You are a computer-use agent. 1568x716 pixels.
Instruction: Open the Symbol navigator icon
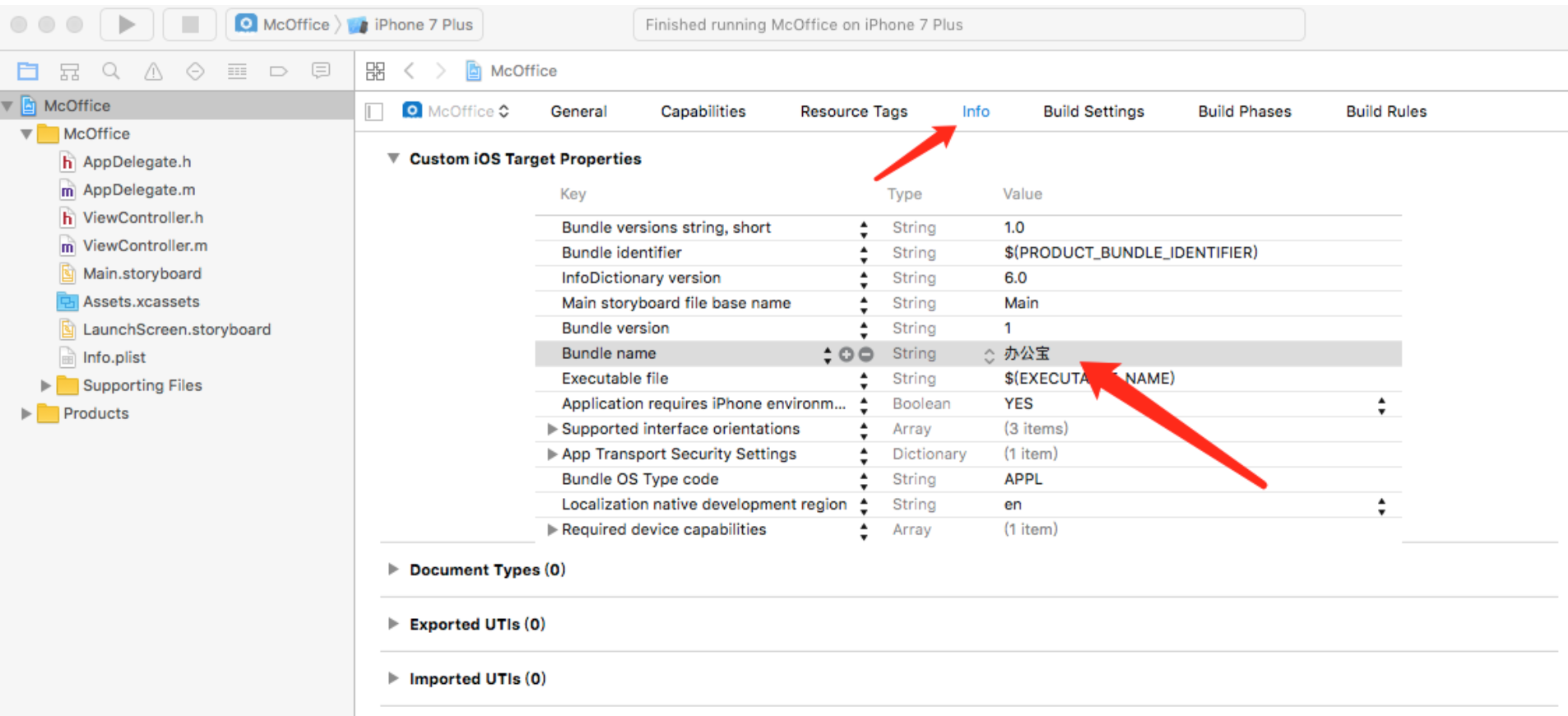click(x=69, y=72)
